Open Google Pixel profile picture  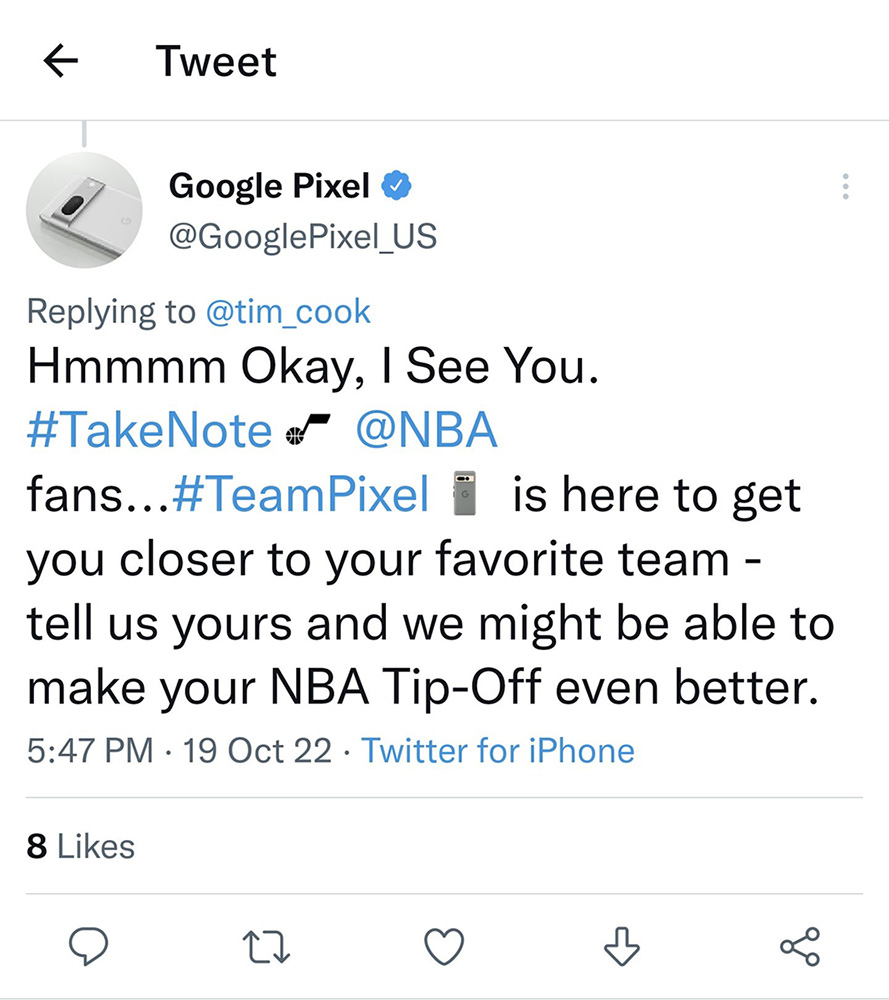click(84, 212)
